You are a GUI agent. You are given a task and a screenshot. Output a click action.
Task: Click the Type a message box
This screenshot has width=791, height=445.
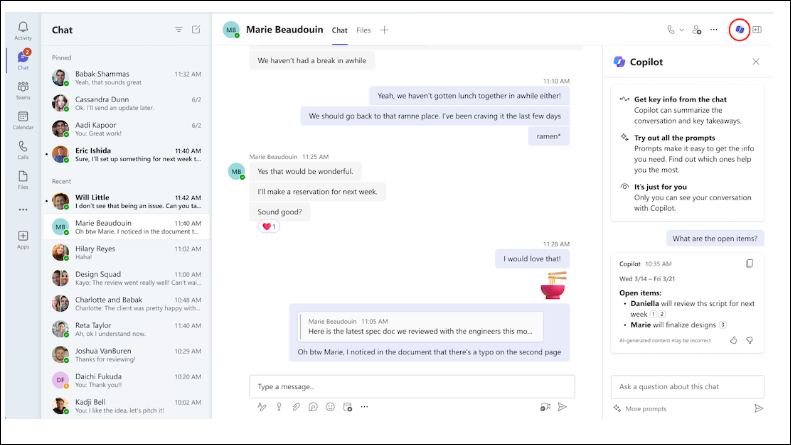[412, 386]
